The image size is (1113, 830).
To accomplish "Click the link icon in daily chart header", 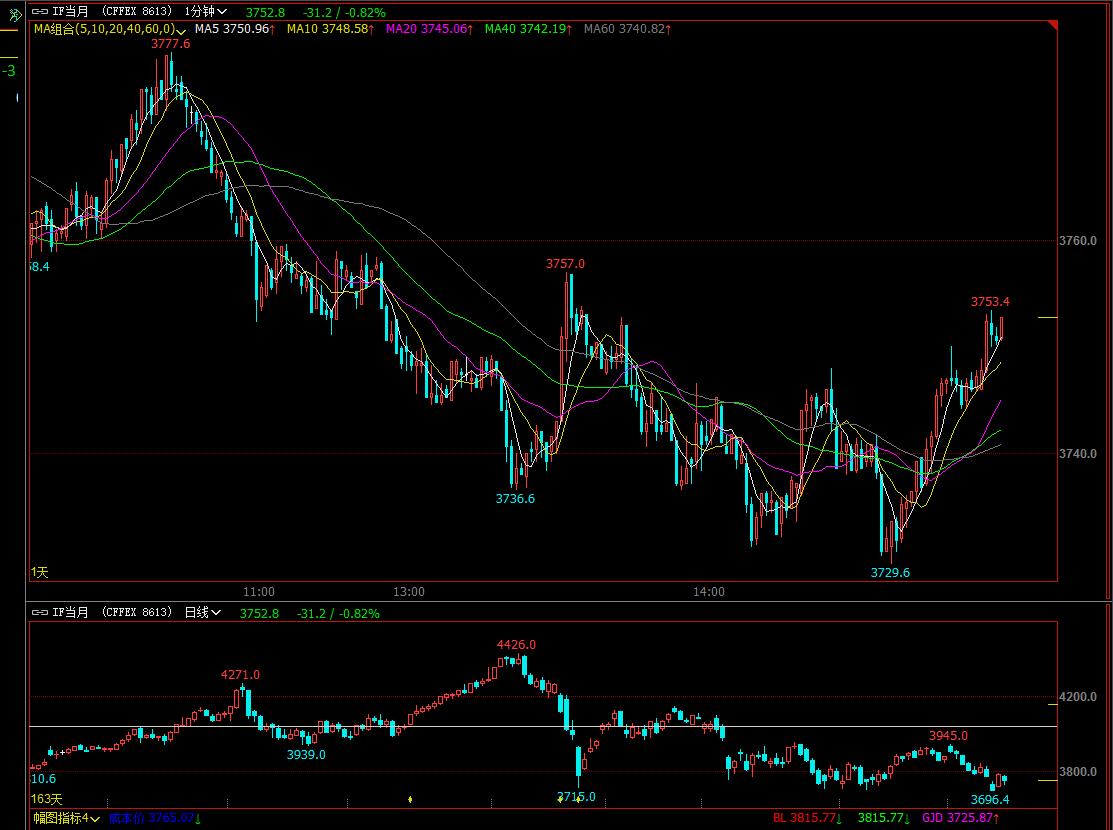I will (40, 612).
